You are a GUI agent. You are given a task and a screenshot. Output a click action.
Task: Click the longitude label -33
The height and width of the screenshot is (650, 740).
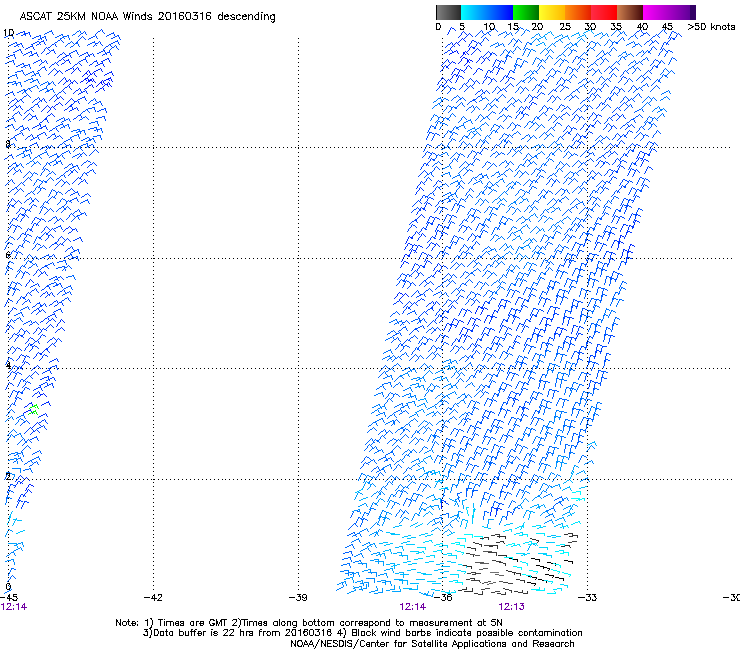(588, 597)
